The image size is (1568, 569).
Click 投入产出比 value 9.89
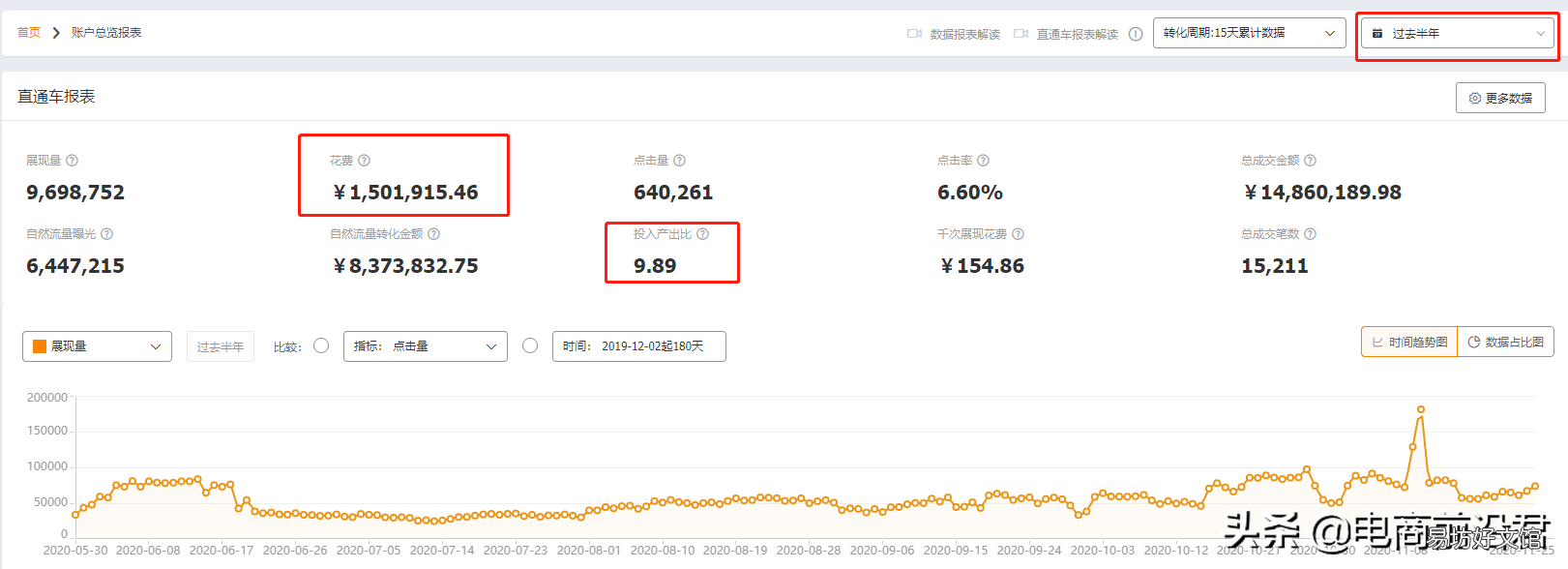coord(655,266)
